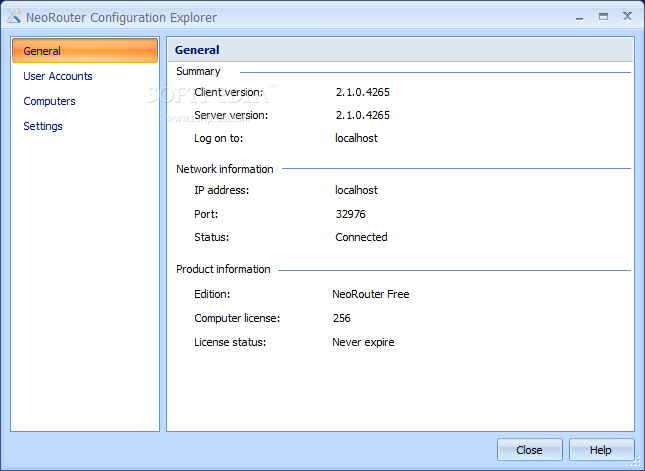Click the General panel header title
Viewport: 645px width, 471px height.
pyautogui.click(x=197, y=50)
